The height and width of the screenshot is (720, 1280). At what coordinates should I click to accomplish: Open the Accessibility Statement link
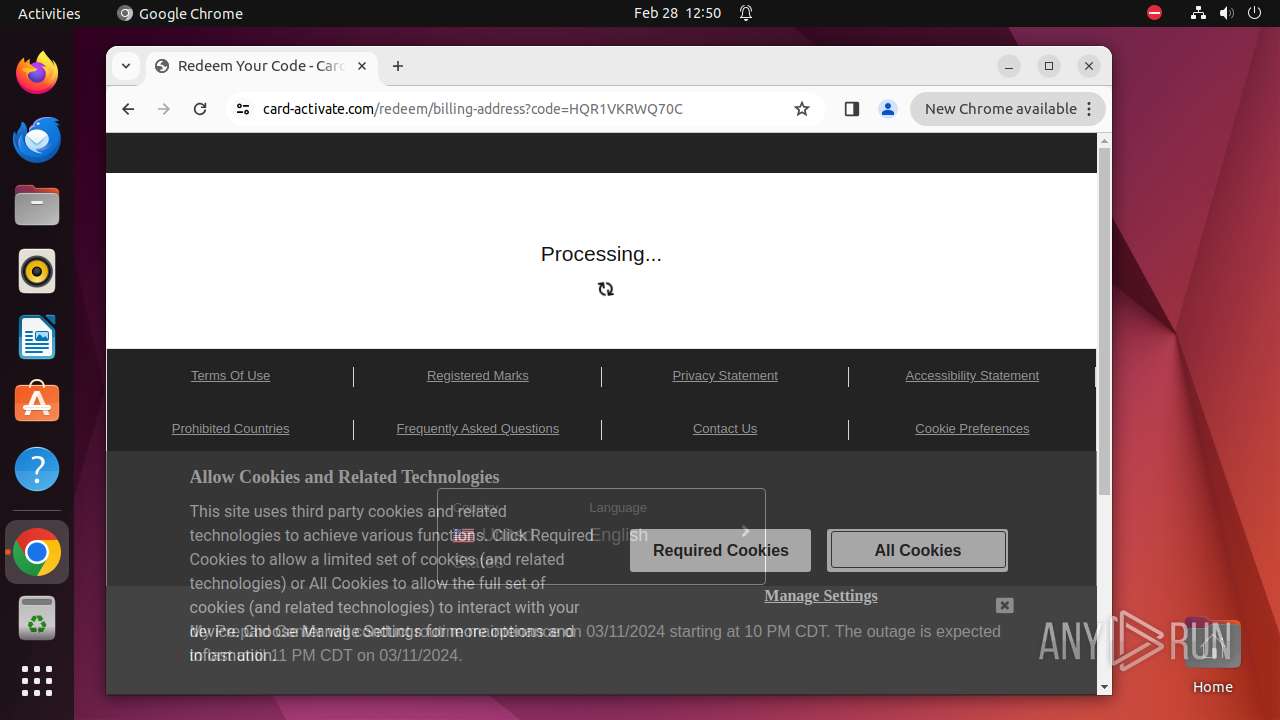click(x=972, y=376)
